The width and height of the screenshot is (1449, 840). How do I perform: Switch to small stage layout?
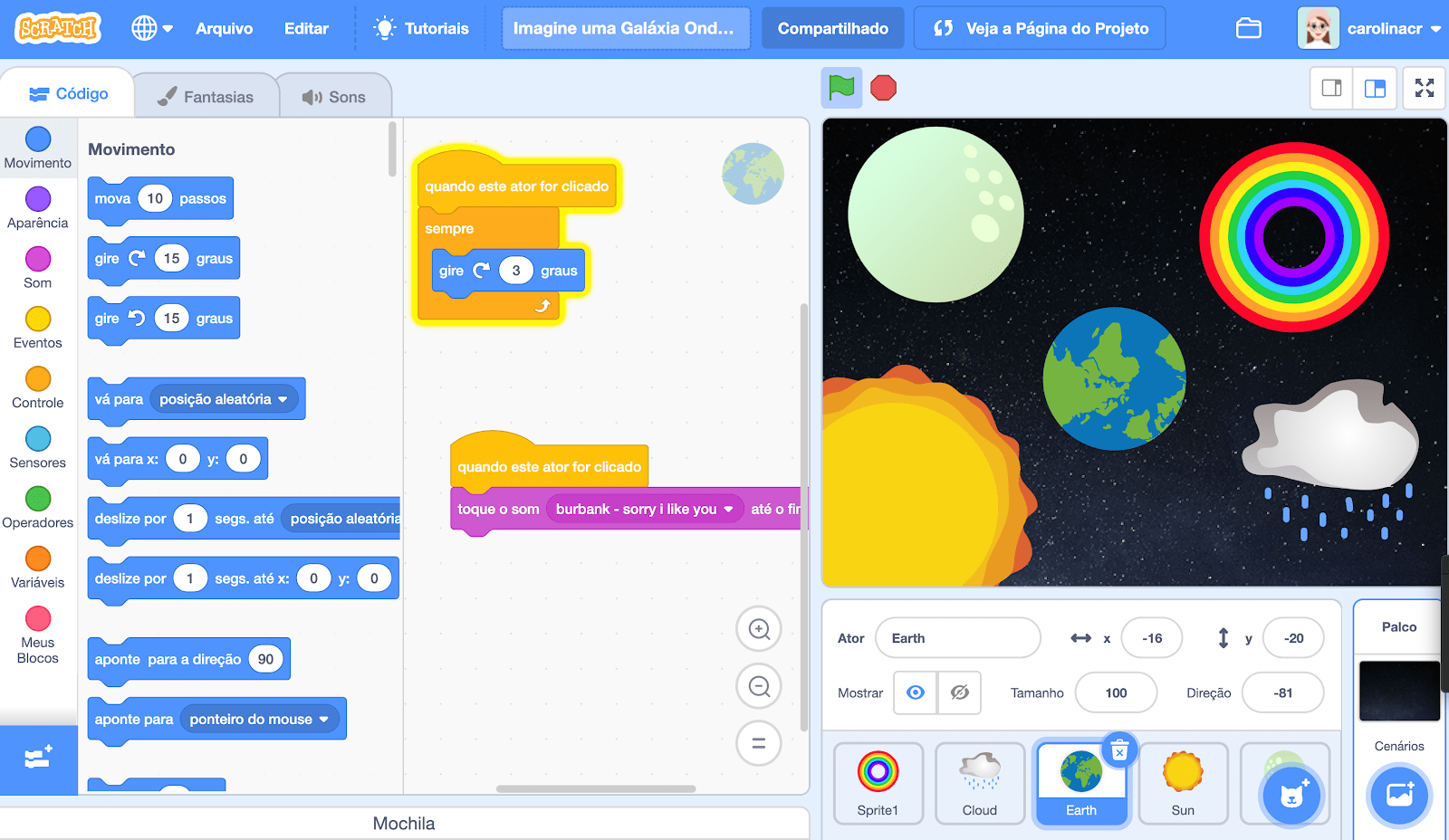tap(1331, 88)
